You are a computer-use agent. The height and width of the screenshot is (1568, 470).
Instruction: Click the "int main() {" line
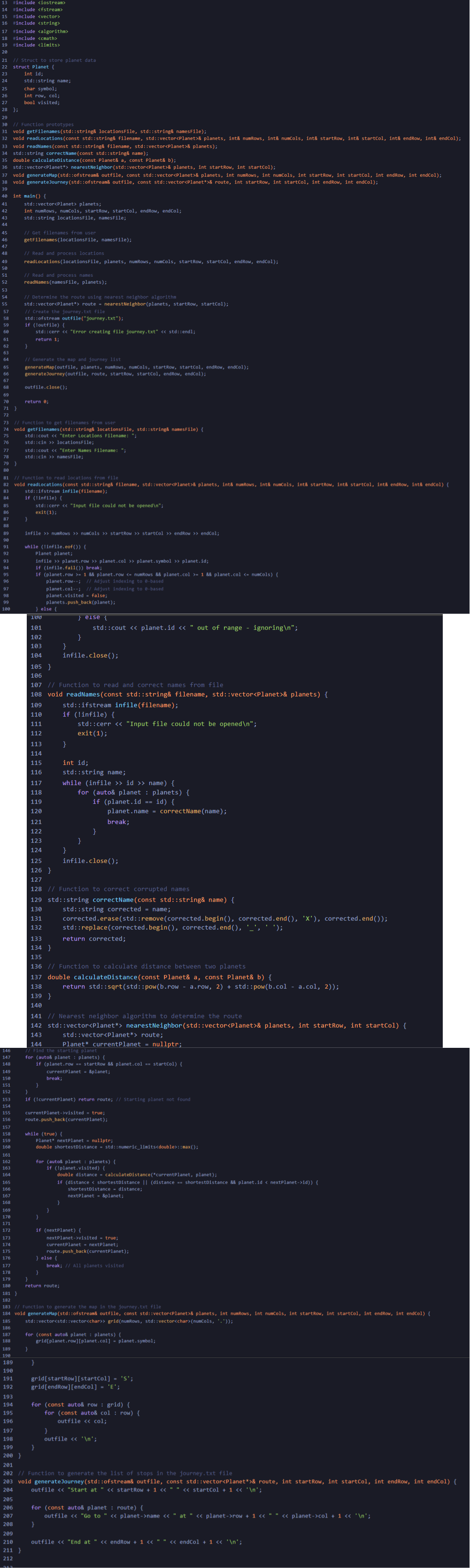click(x=29, y=196)
